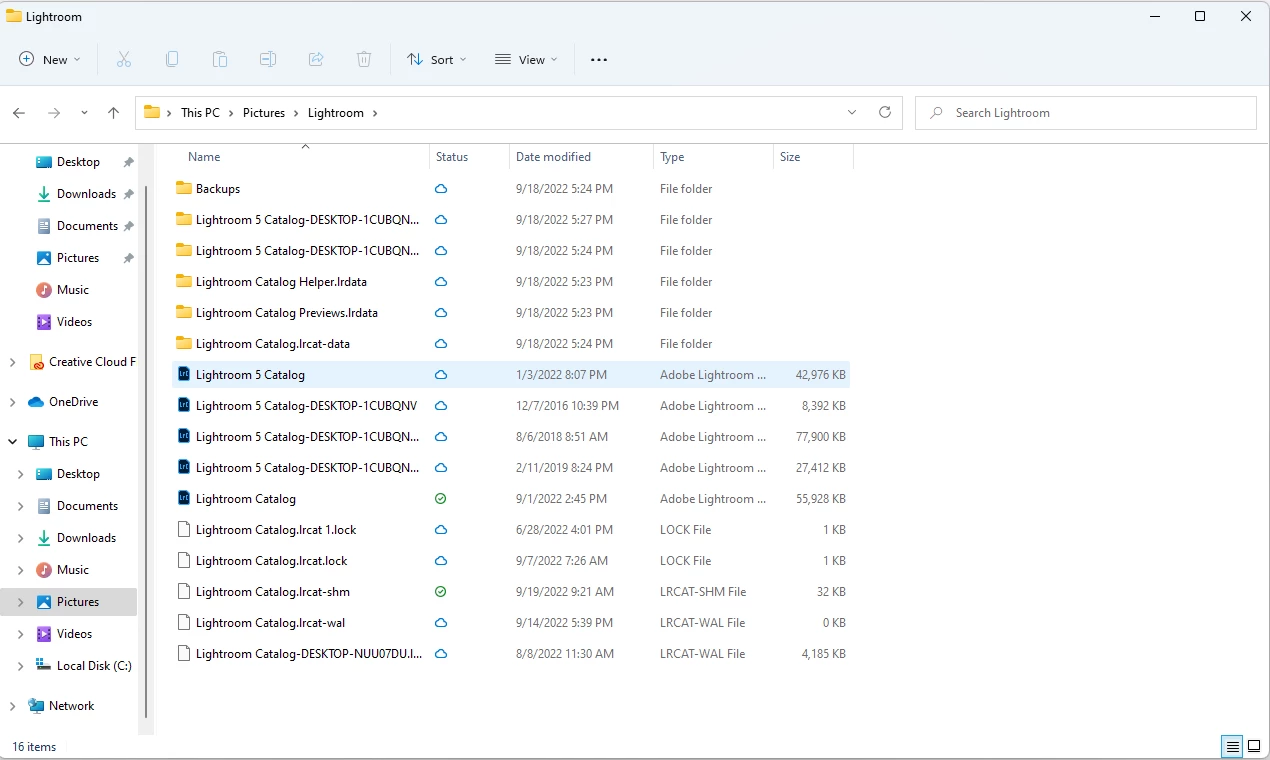This screenshot has height=760, width=1270.
Task: Go back with the left arrow
Action: [x=19, y=113]
